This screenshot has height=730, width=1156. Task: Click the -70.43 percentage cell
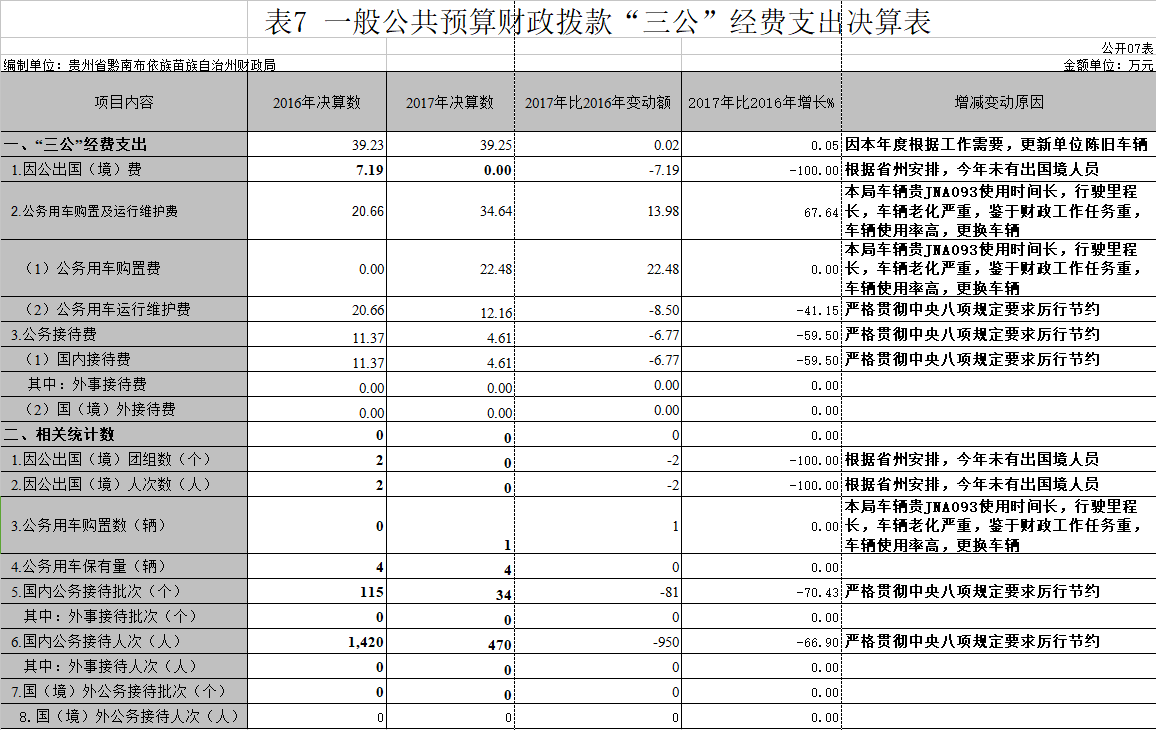pos(762,592)
